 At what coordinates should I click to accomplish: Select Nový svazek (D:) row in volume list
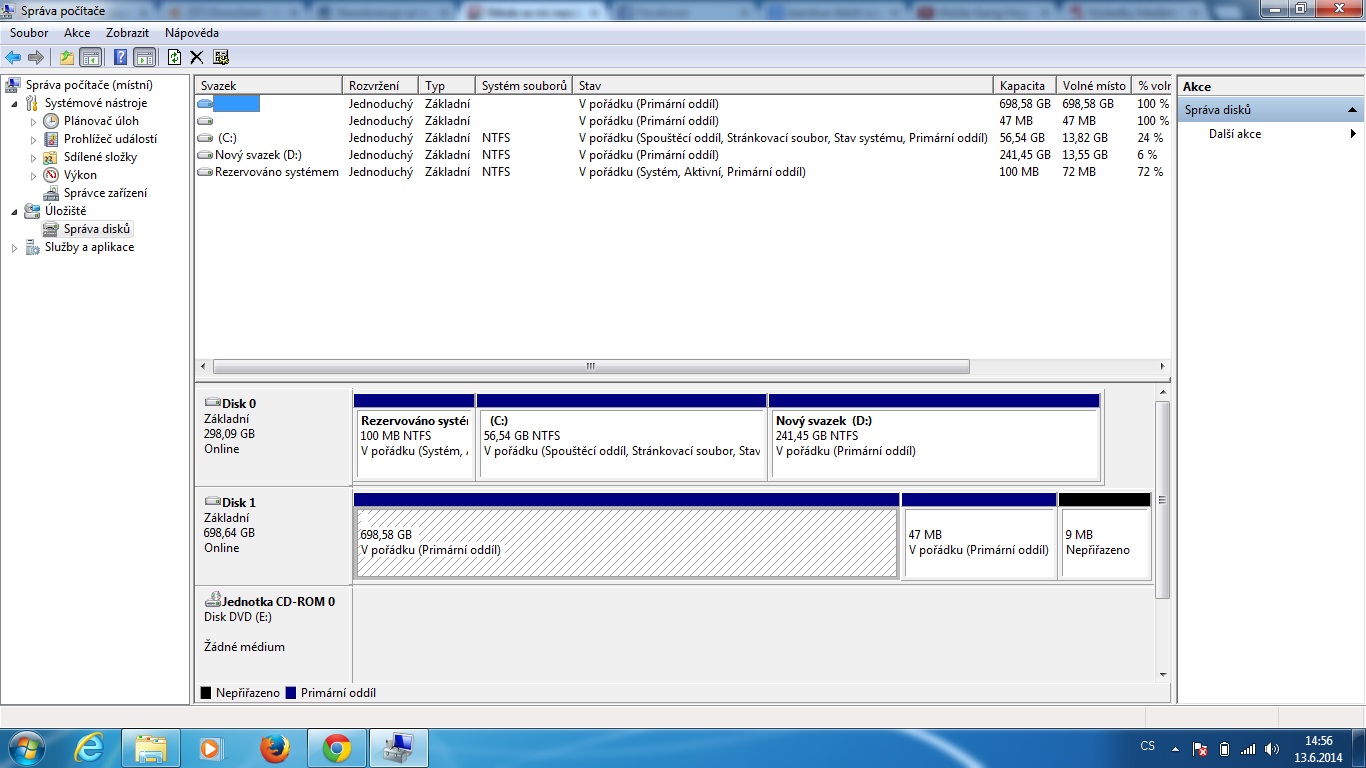682,155
